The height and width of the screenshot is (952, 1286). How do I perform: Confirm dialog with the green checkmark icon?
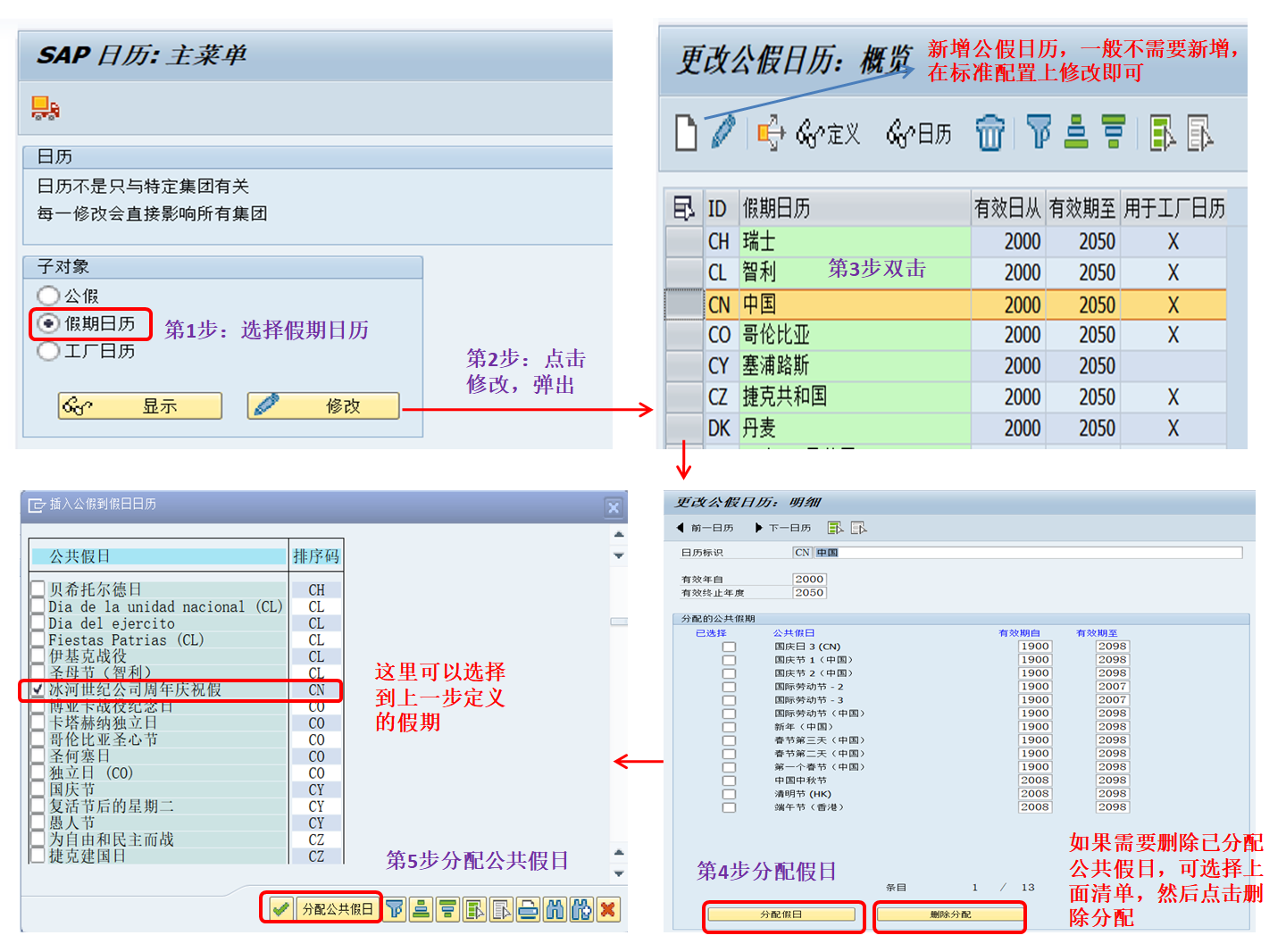[x=280, y=909]
